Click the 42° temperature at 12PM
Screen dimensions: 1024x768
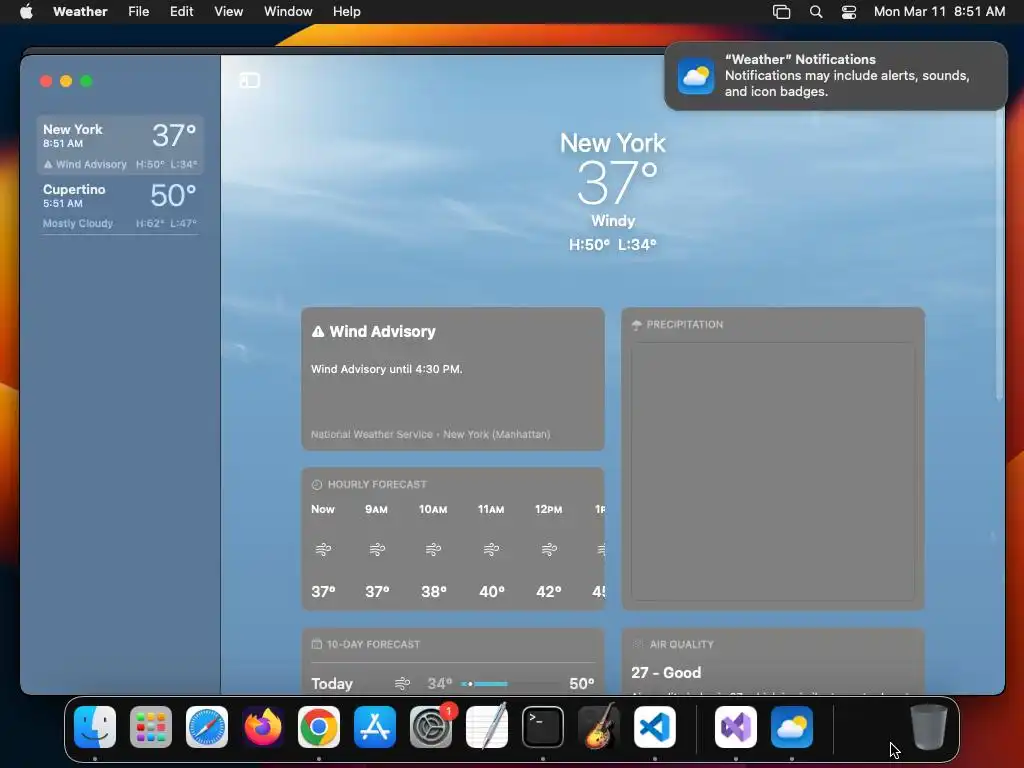tap(549, 592)
